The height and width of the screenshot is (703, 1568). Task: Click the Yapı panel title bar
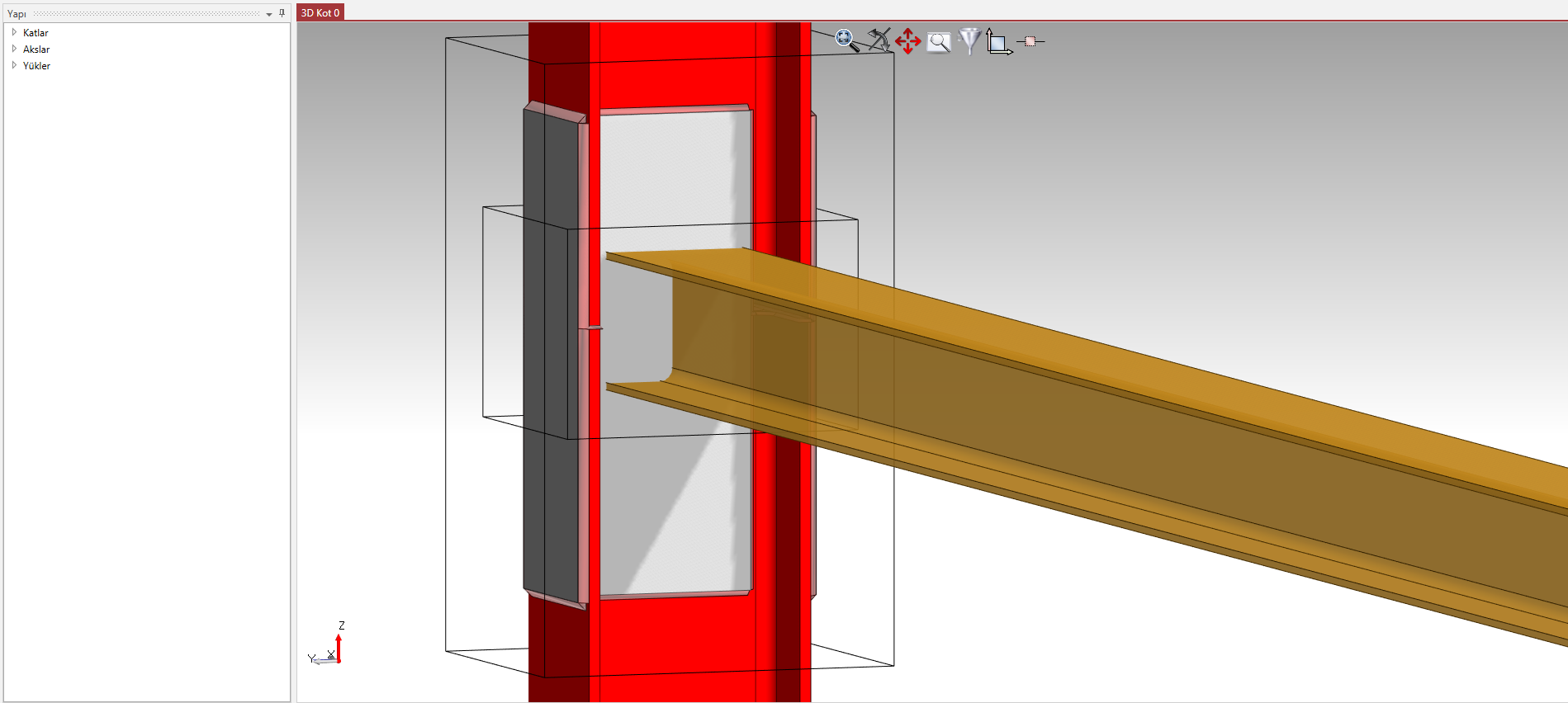(124, 13)
